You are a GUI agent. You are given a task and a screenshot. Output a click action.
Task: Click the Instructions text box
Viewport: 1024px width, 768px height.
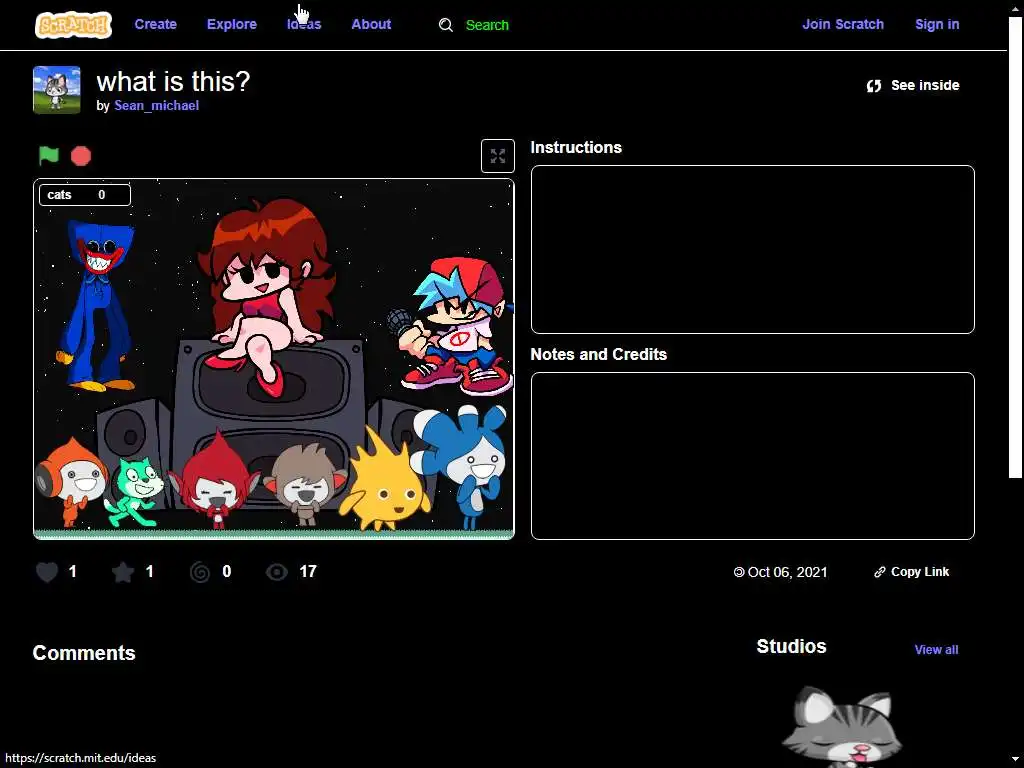[752, 249]
